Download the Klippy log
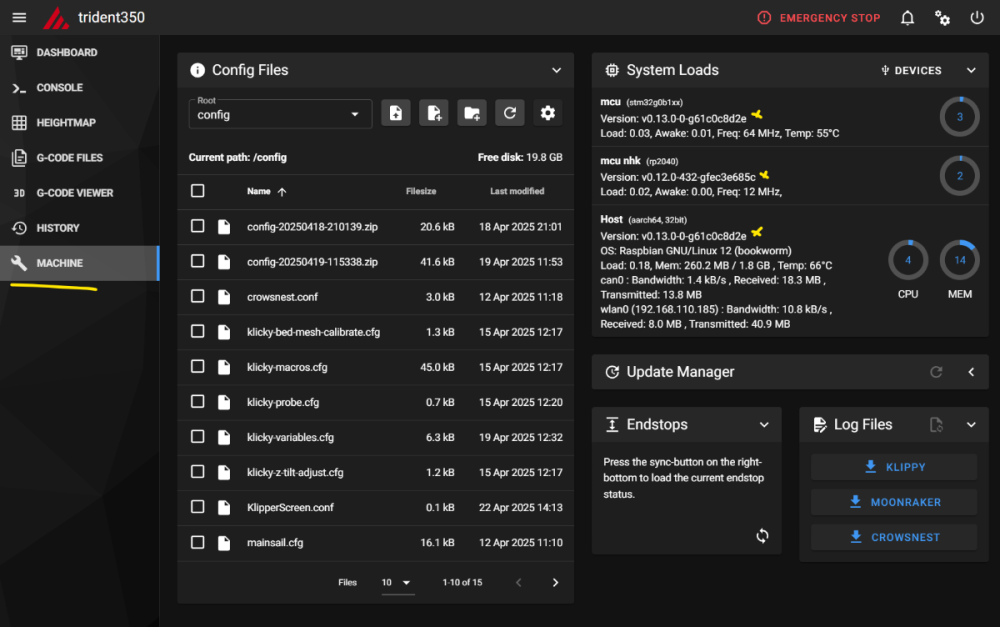 [893, 467]
